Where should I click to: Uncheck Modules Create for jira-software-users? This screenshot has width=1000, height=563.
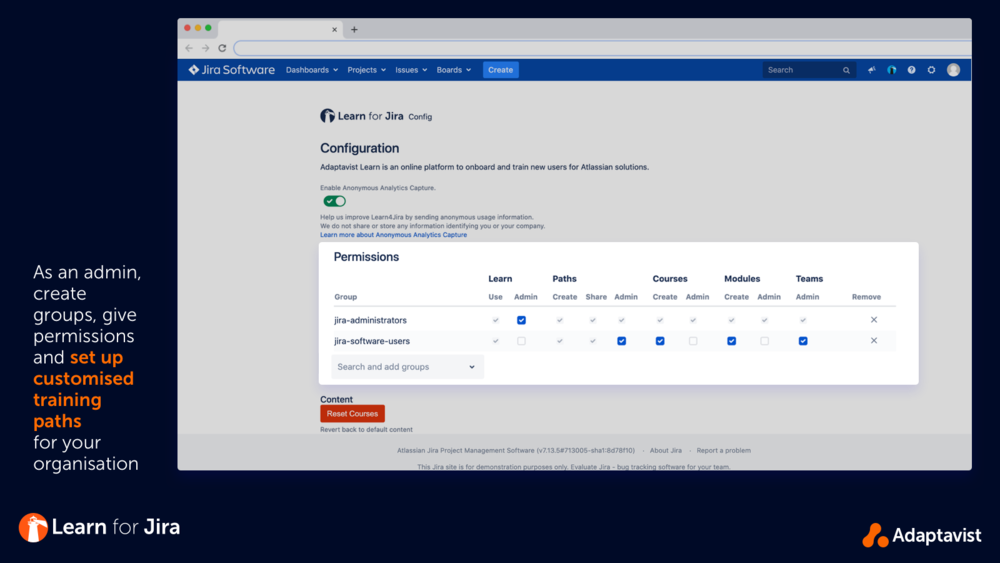pos(732,341)
